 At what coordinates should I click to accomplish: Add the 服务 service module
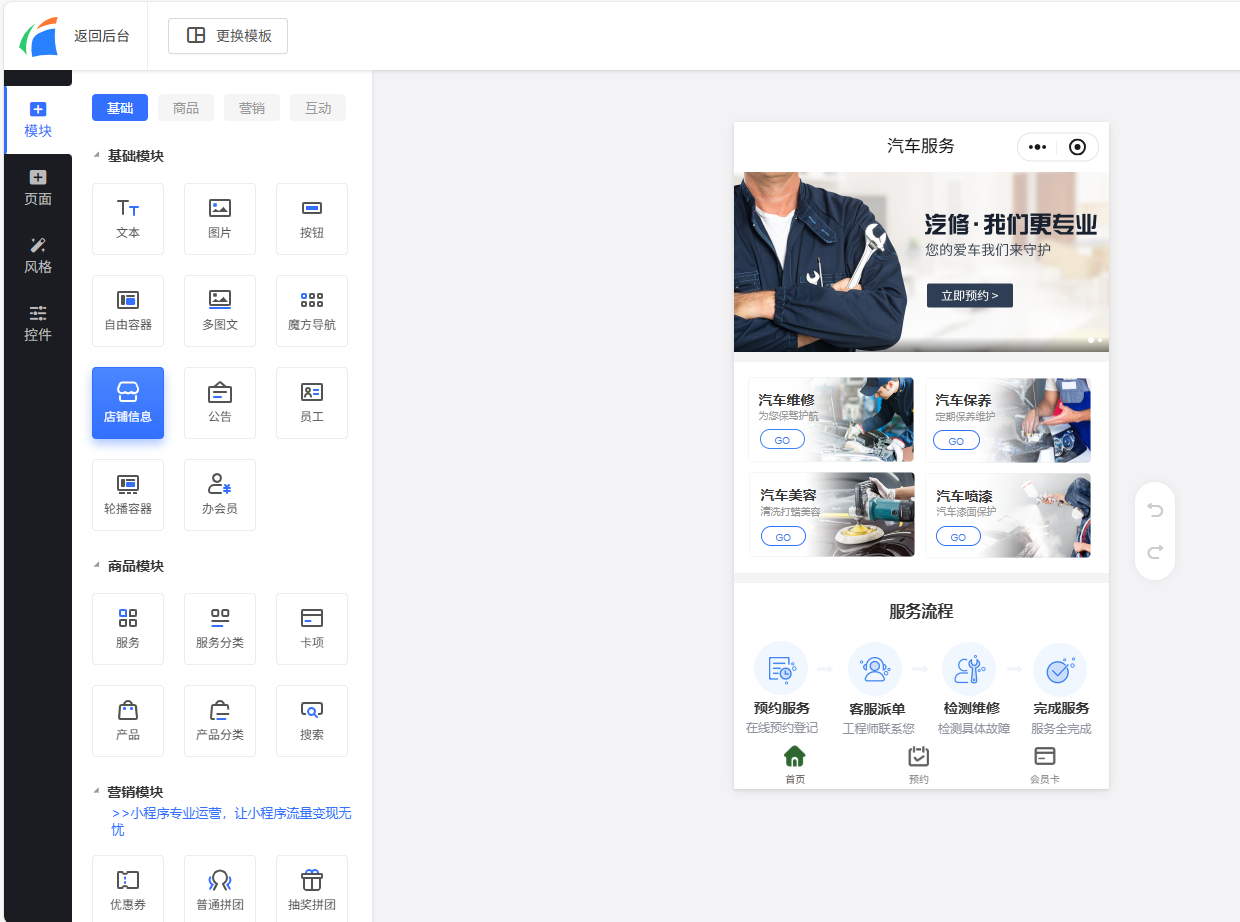point(128,629)
